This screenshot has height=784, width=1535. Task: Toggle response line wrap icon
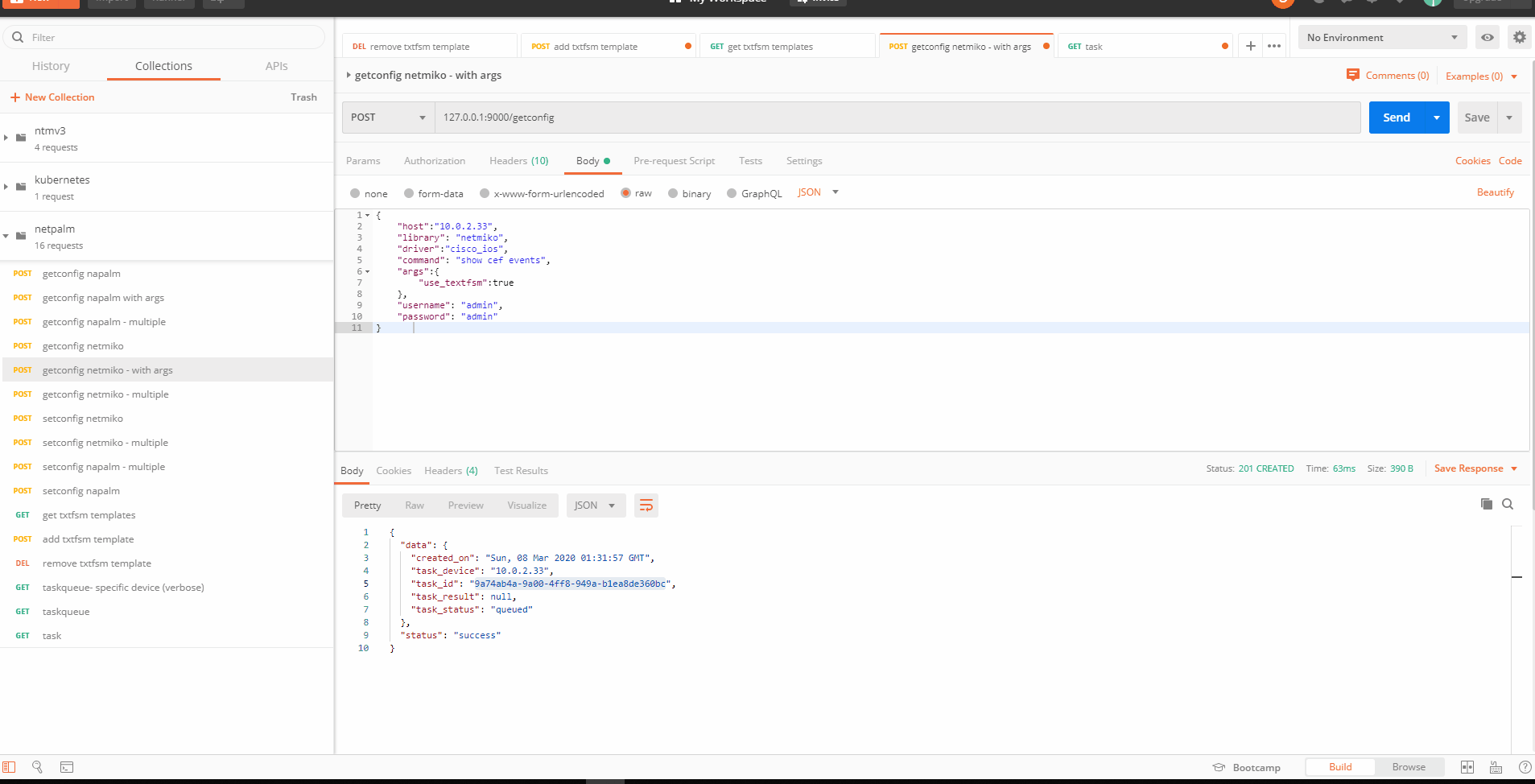pos(646,505)
